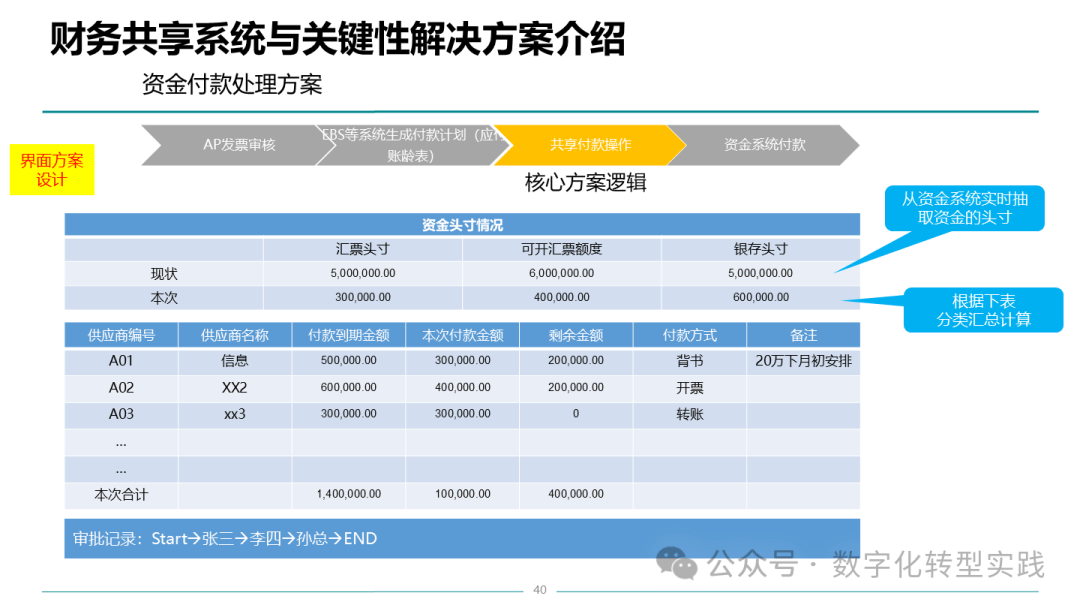Click 现状 value under 汇票头寸
This screenshot has width=1080, height=608.
coord(362,273)
